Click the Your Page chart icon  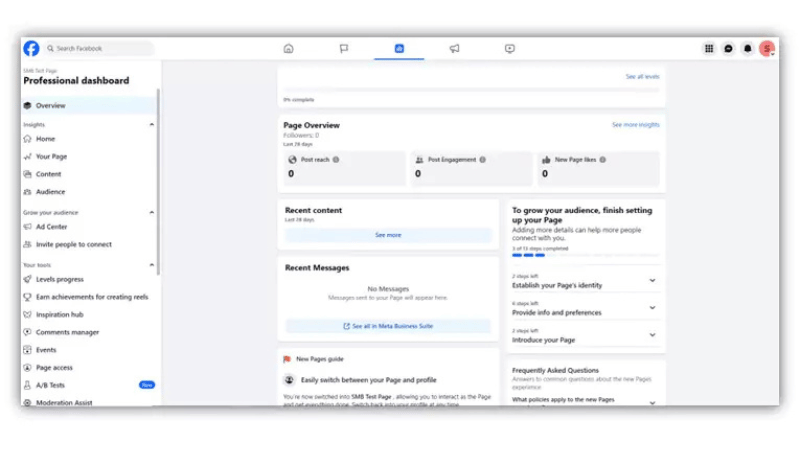point(28,157)
